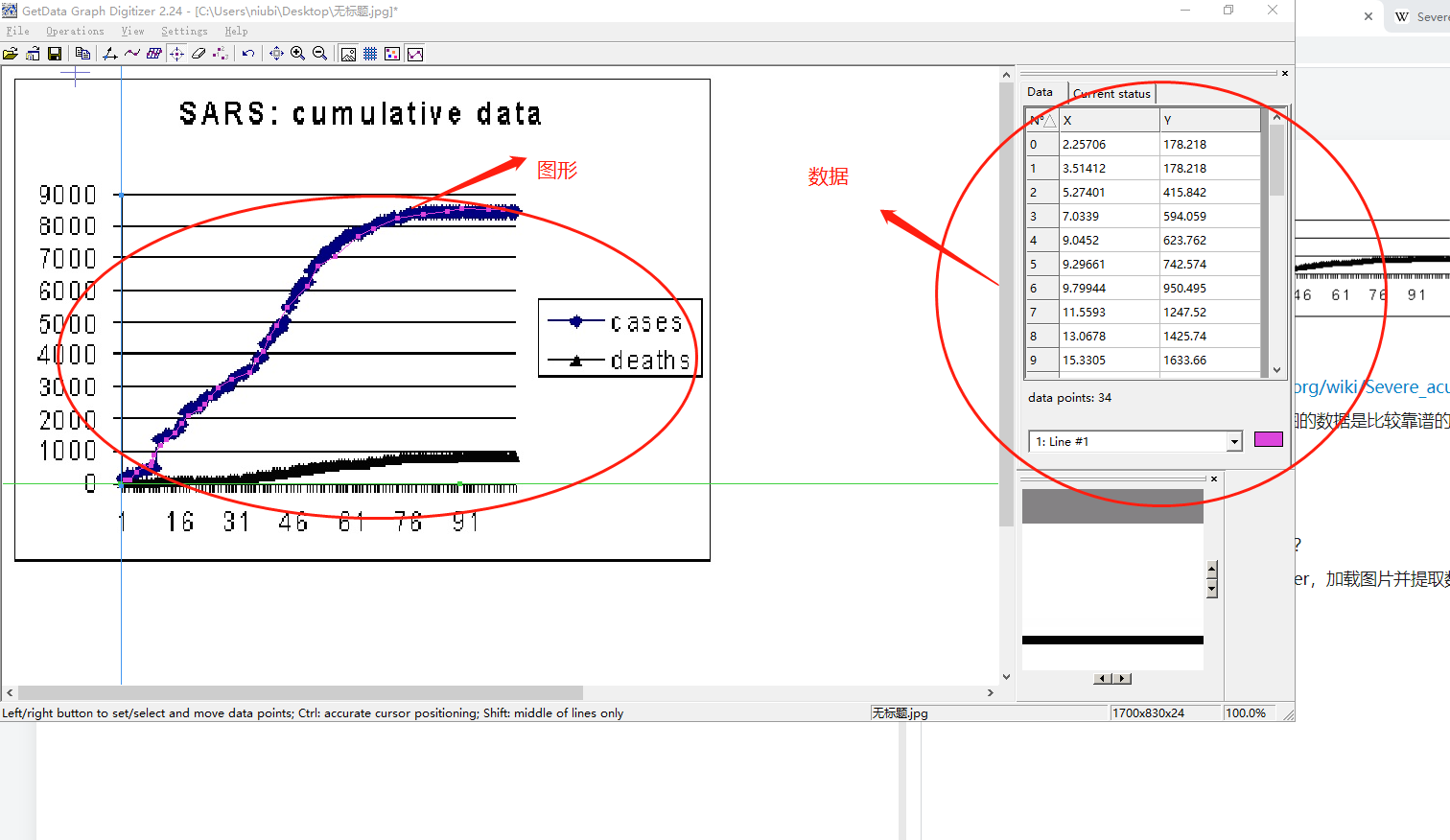This screenshot has width=1450, height=840.
Task: Toggle the grid display button
Action: 370,54
